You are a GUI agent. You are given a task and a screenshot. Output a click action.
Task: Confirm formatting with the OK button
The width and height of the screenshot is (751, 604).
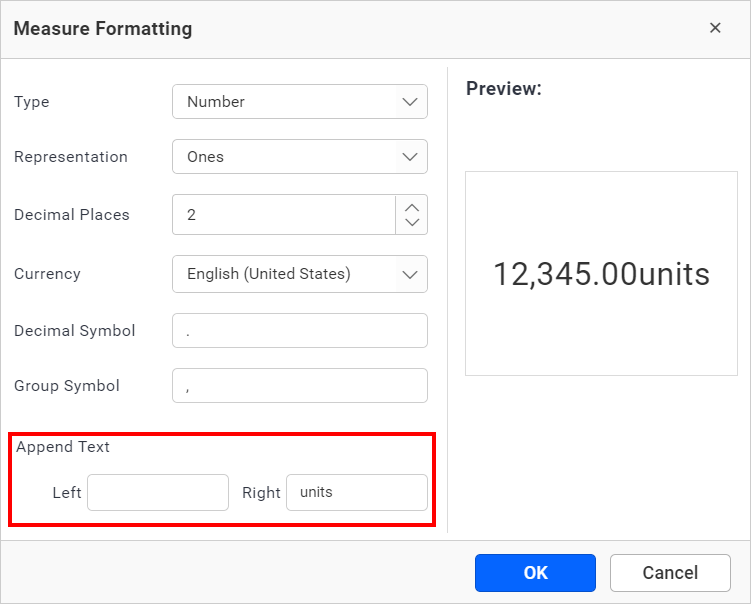[535, 573]
